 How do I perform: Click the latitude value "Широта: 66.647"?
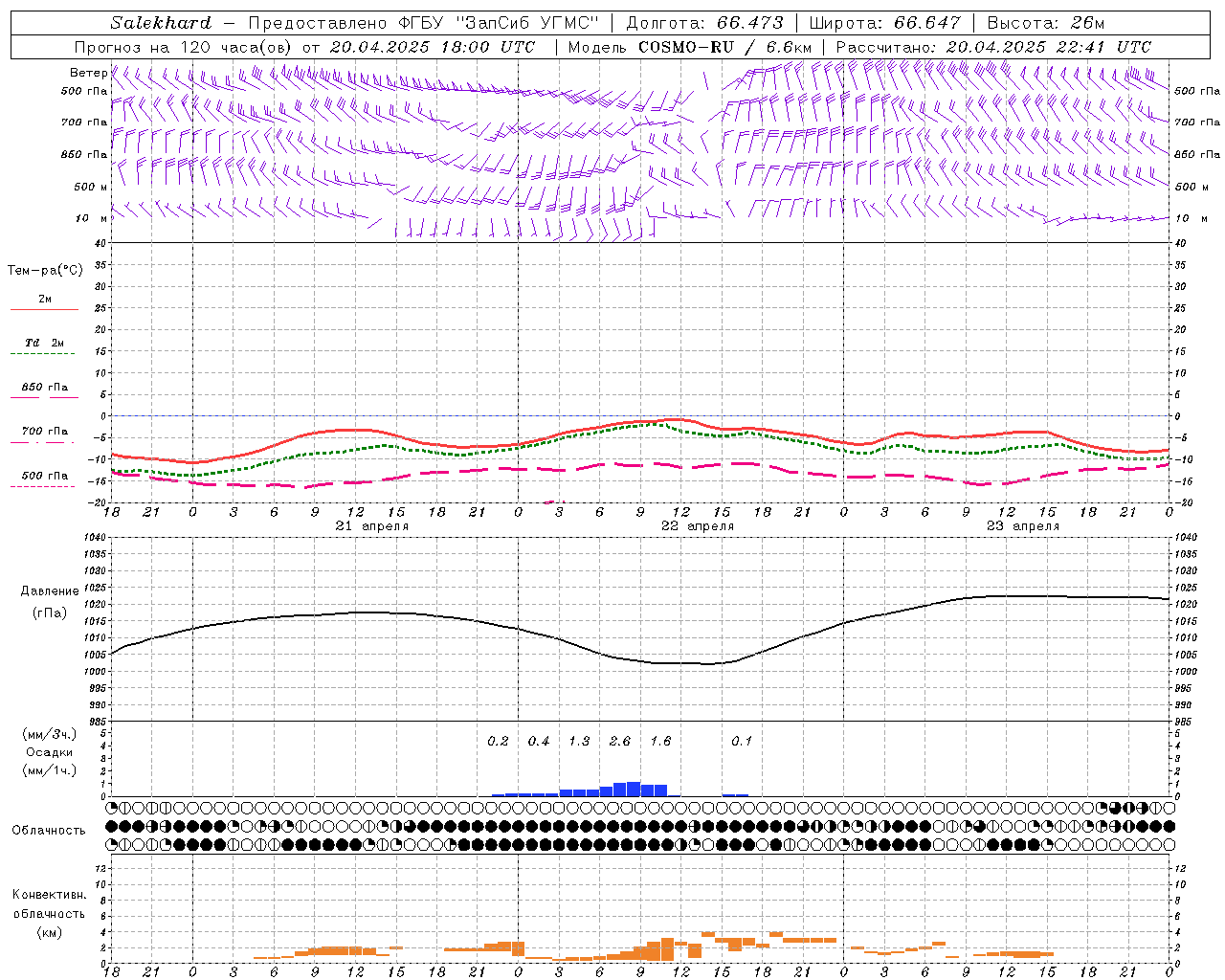(x=884, y=23)
